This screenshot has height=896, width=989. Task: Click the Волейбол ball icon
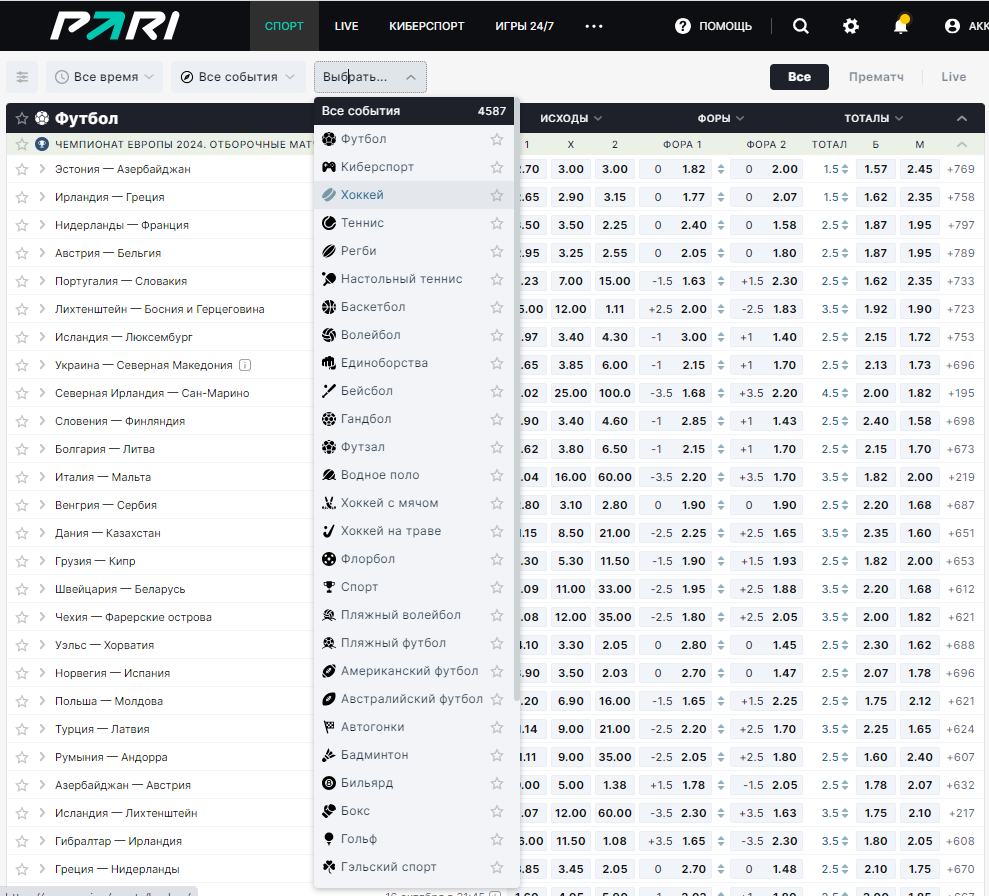(329, 335)
